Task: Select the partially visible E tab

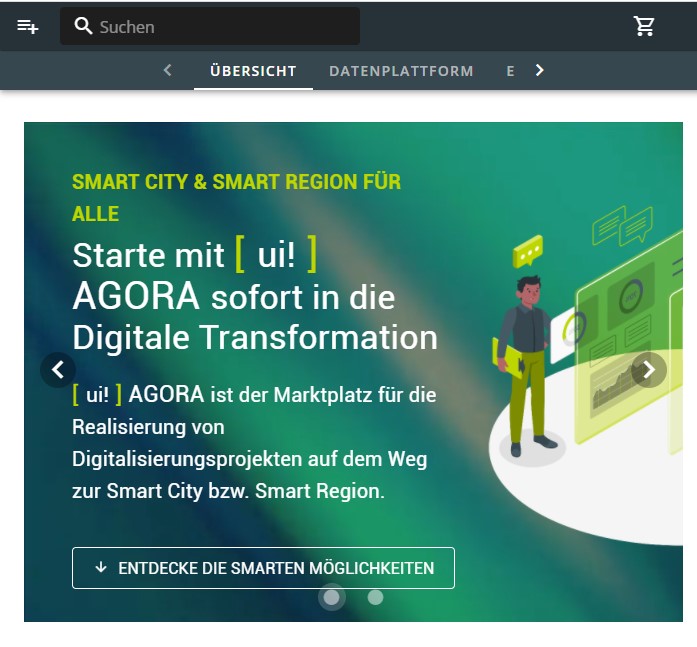Action: (x=510, y=71)
